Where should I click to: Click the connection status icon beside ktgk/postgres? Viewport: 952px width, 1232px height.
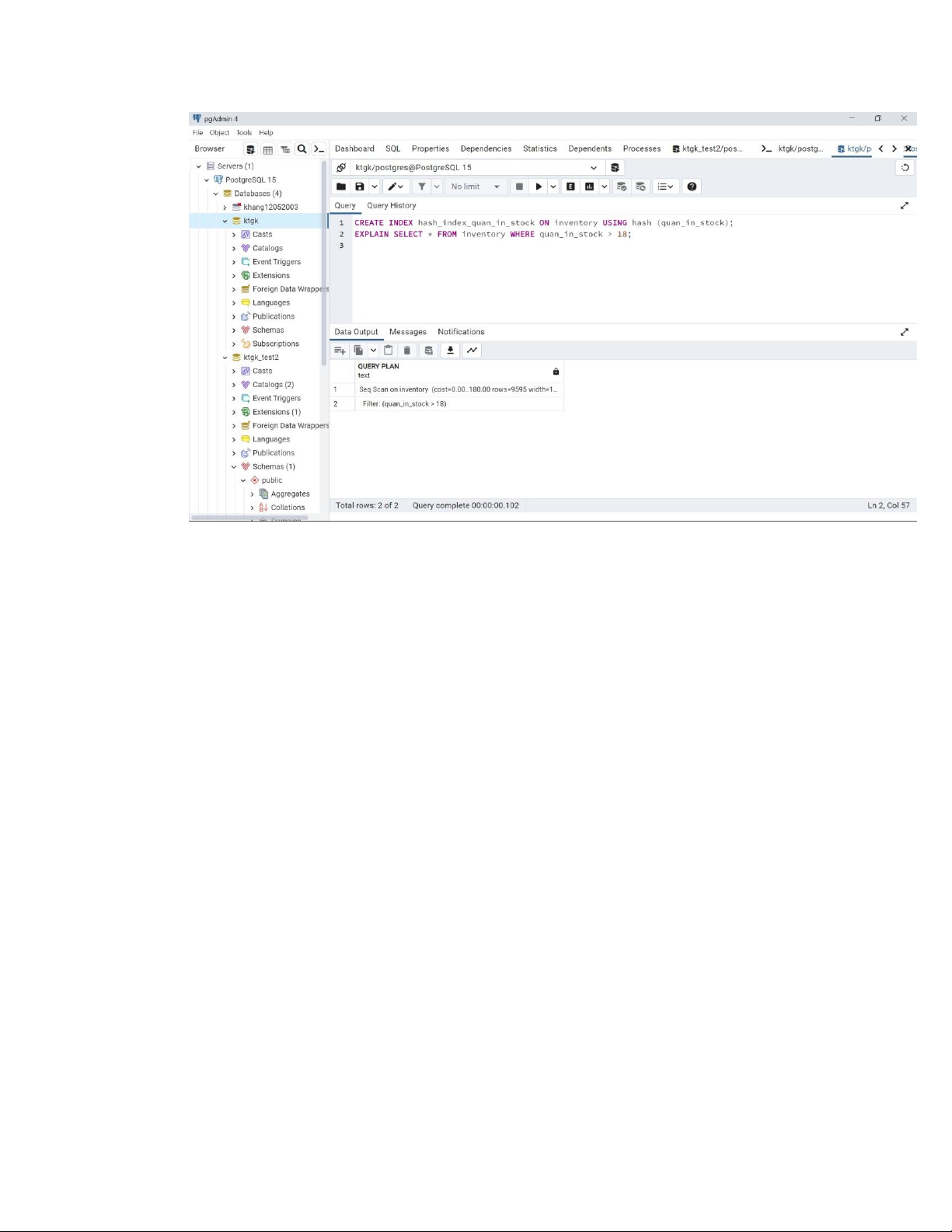pos(341,168)
